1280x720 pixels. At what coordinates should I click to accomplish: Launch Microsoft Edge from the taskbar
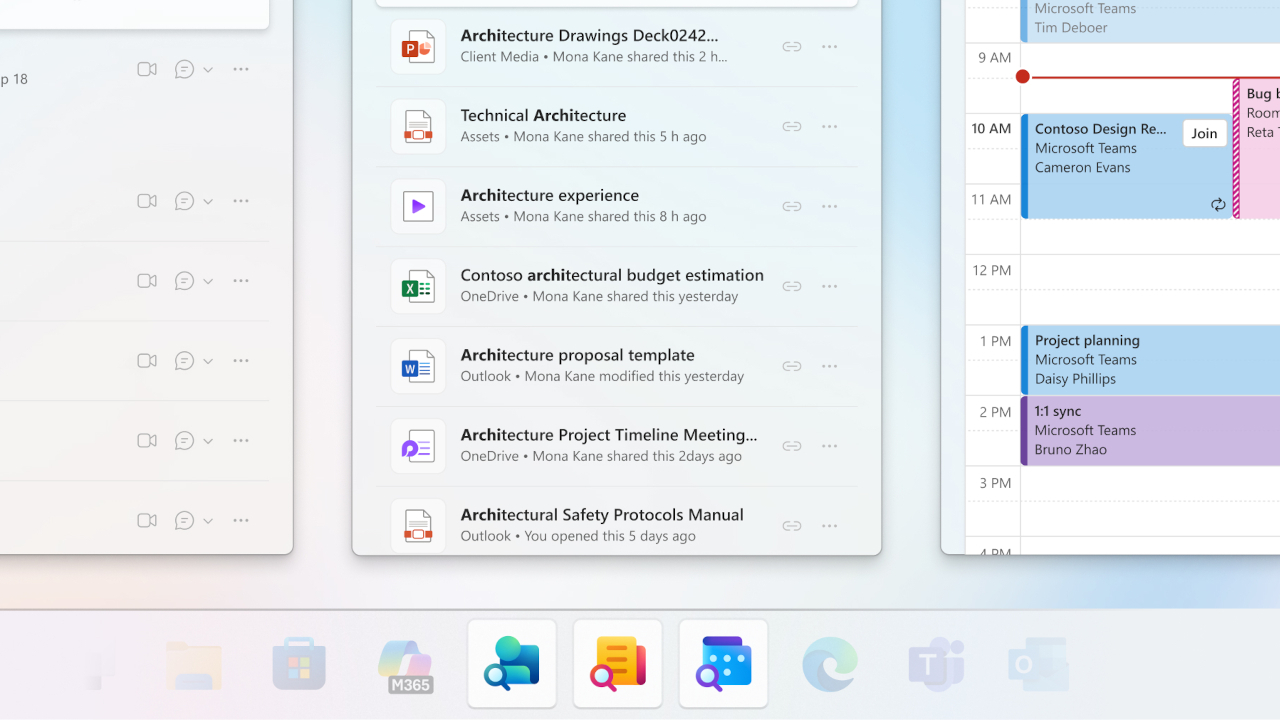point(830,664)
